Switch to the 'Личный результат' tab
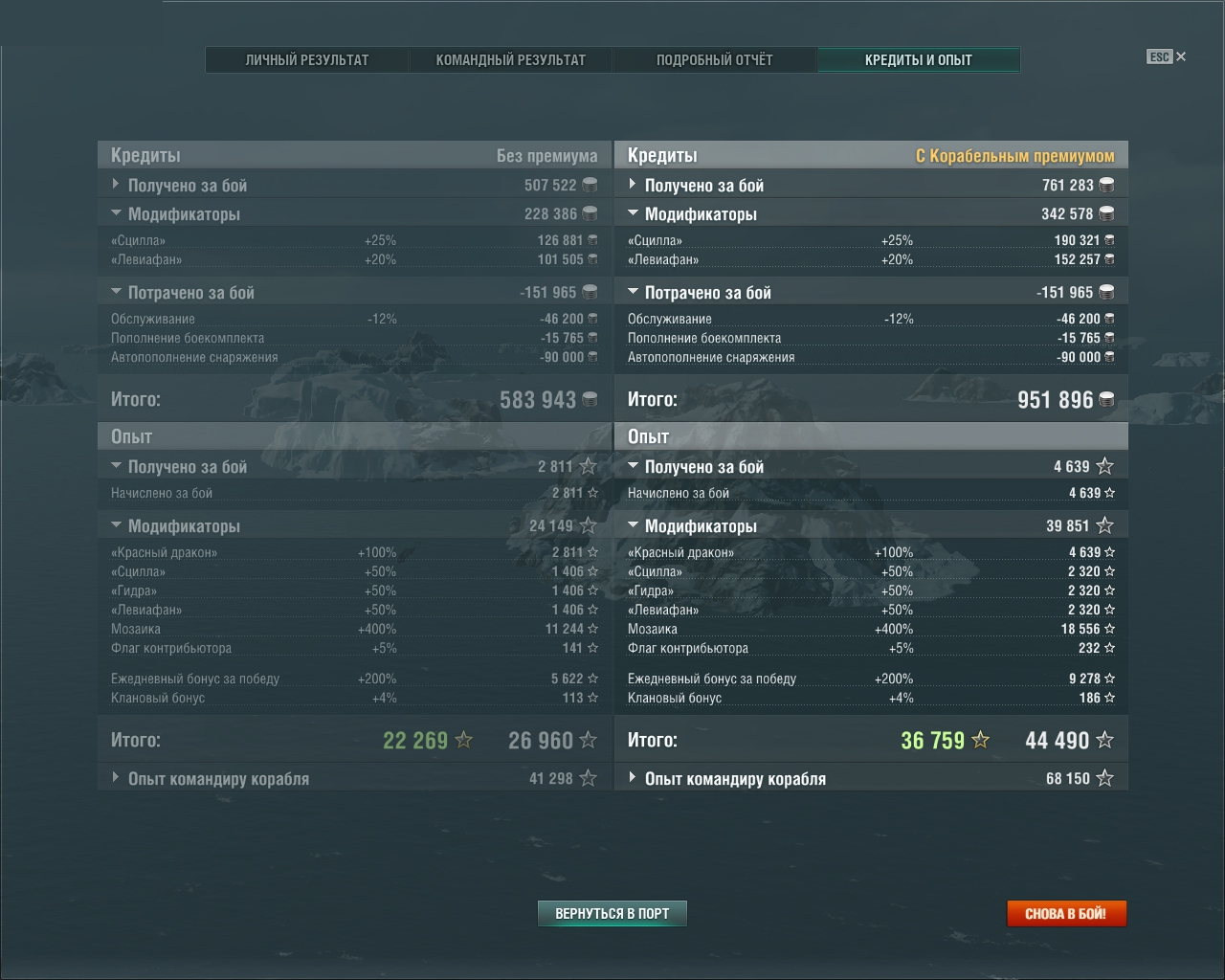1225x980 pixels. point(307,60)
